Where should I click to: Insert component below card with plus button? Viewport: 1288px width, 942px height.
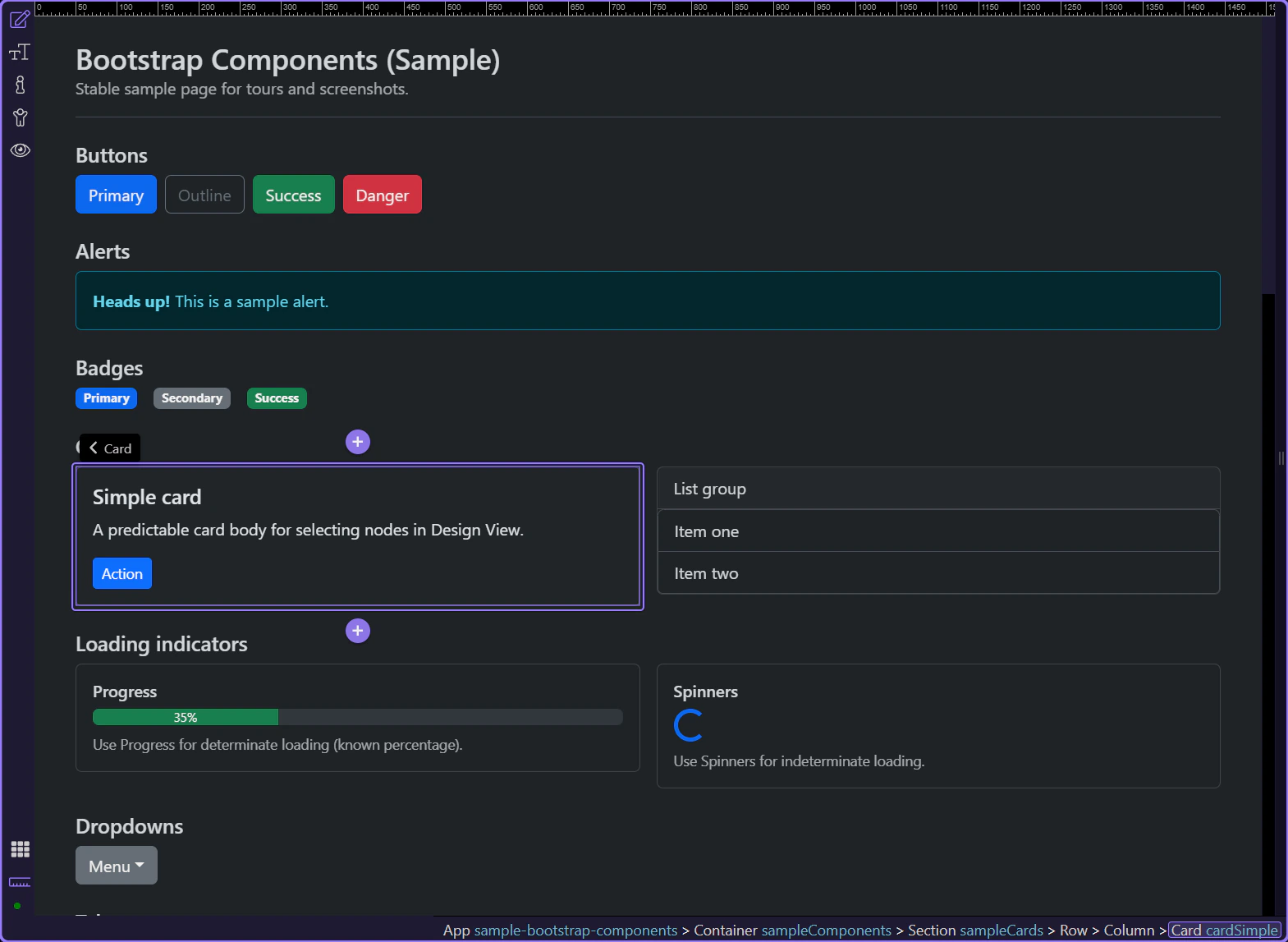tap(358, 631)
